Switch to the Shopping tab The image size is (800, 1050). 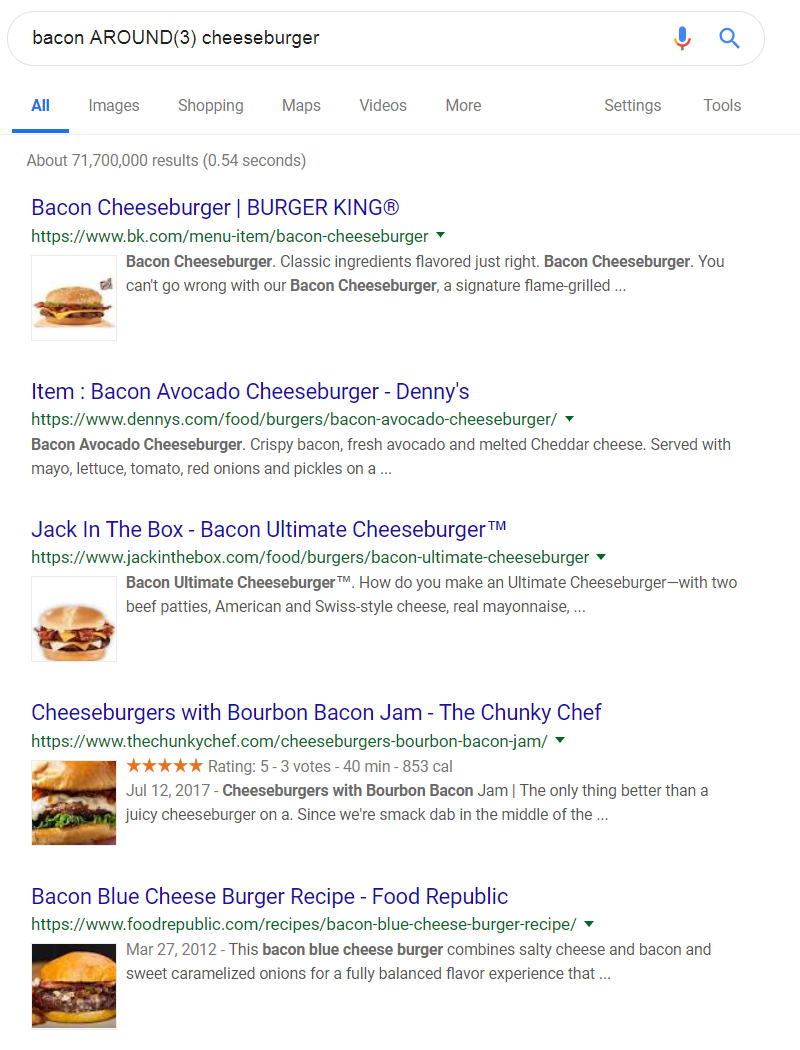pos(211,105)
